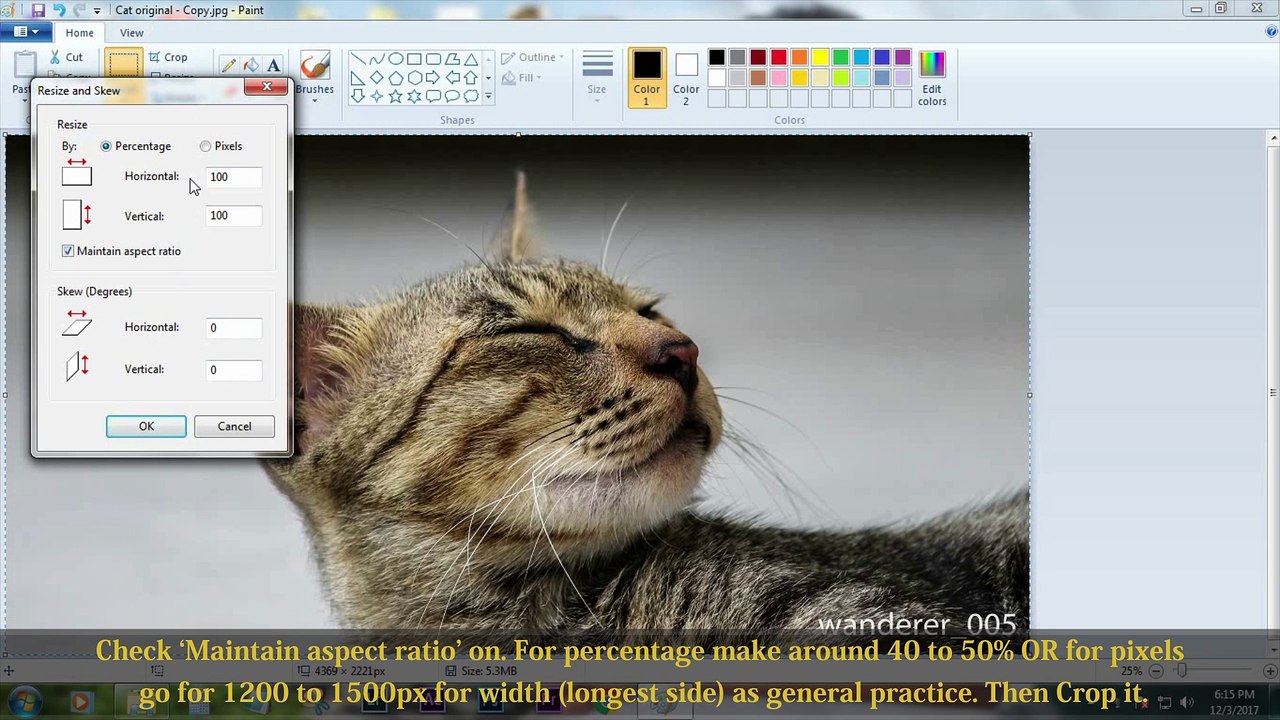Click the Skew Vertical degrees field
The image size is (1280, 720).
pos(234,370)
